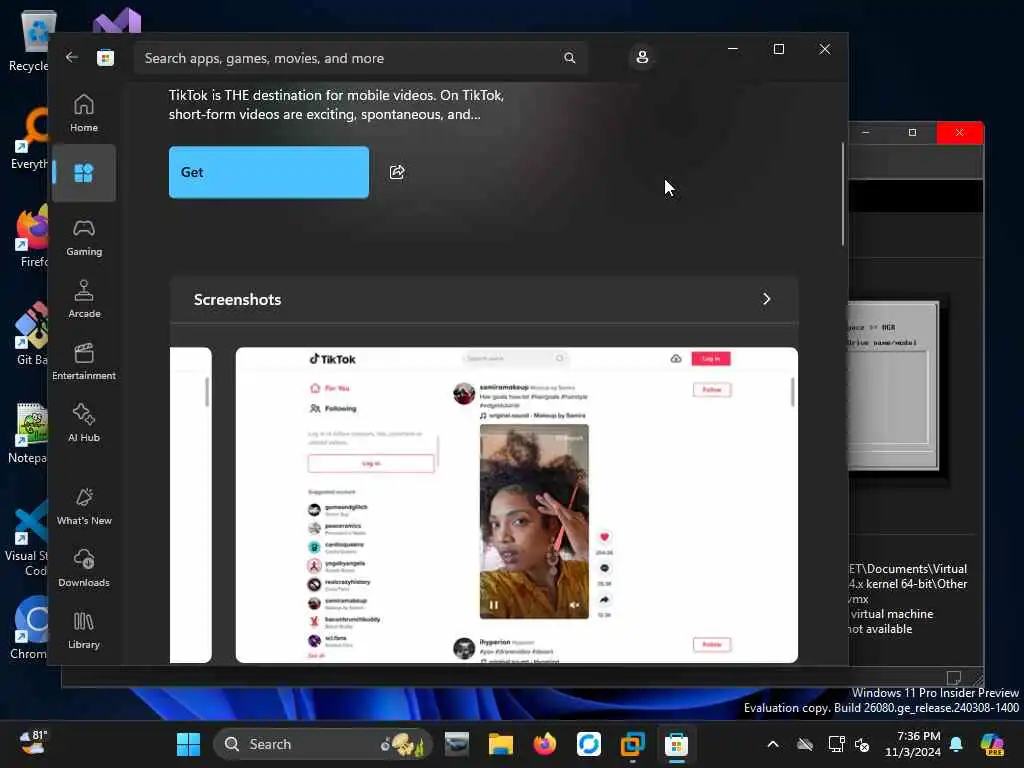This screenshot has width=1024, height=768.
Task: Share the TikTok app via share icon
Action: [x=397, y=172]
